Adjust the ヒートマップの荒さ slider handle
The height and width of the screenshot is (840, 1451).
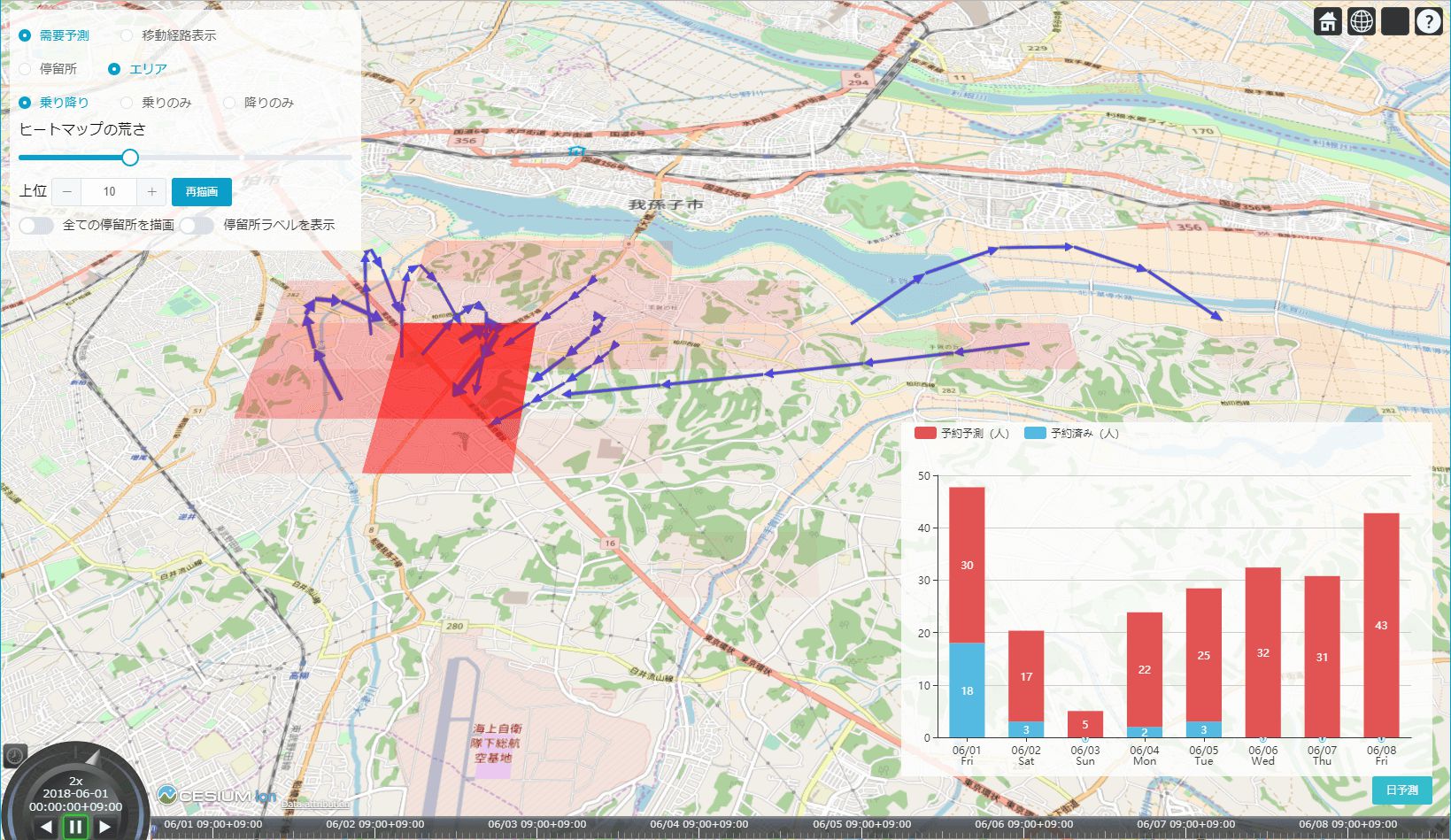tap(130, 157)
